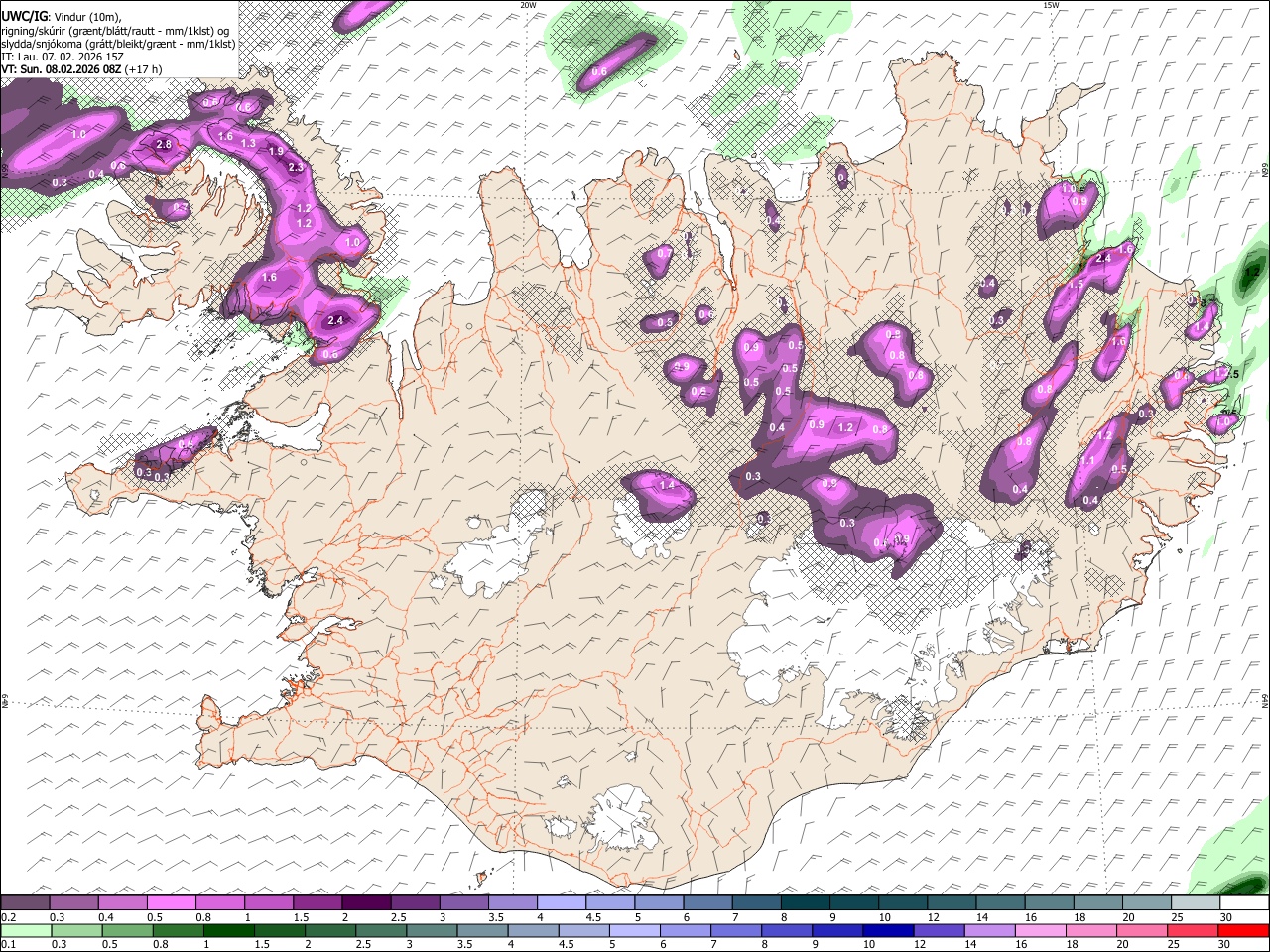
Task: Pick the darkest green 1–1.5 rain legend swatch
Action: coord(229,930)
